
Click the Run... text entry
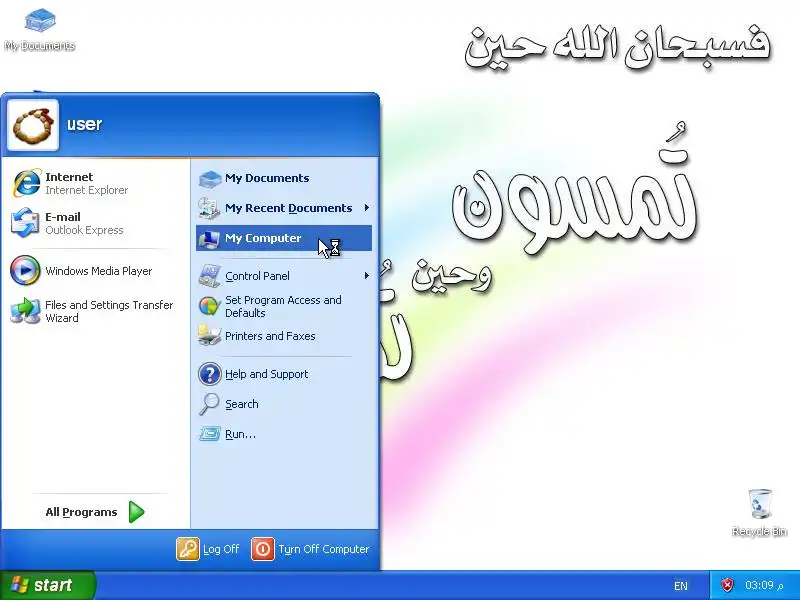coord(240,434)
